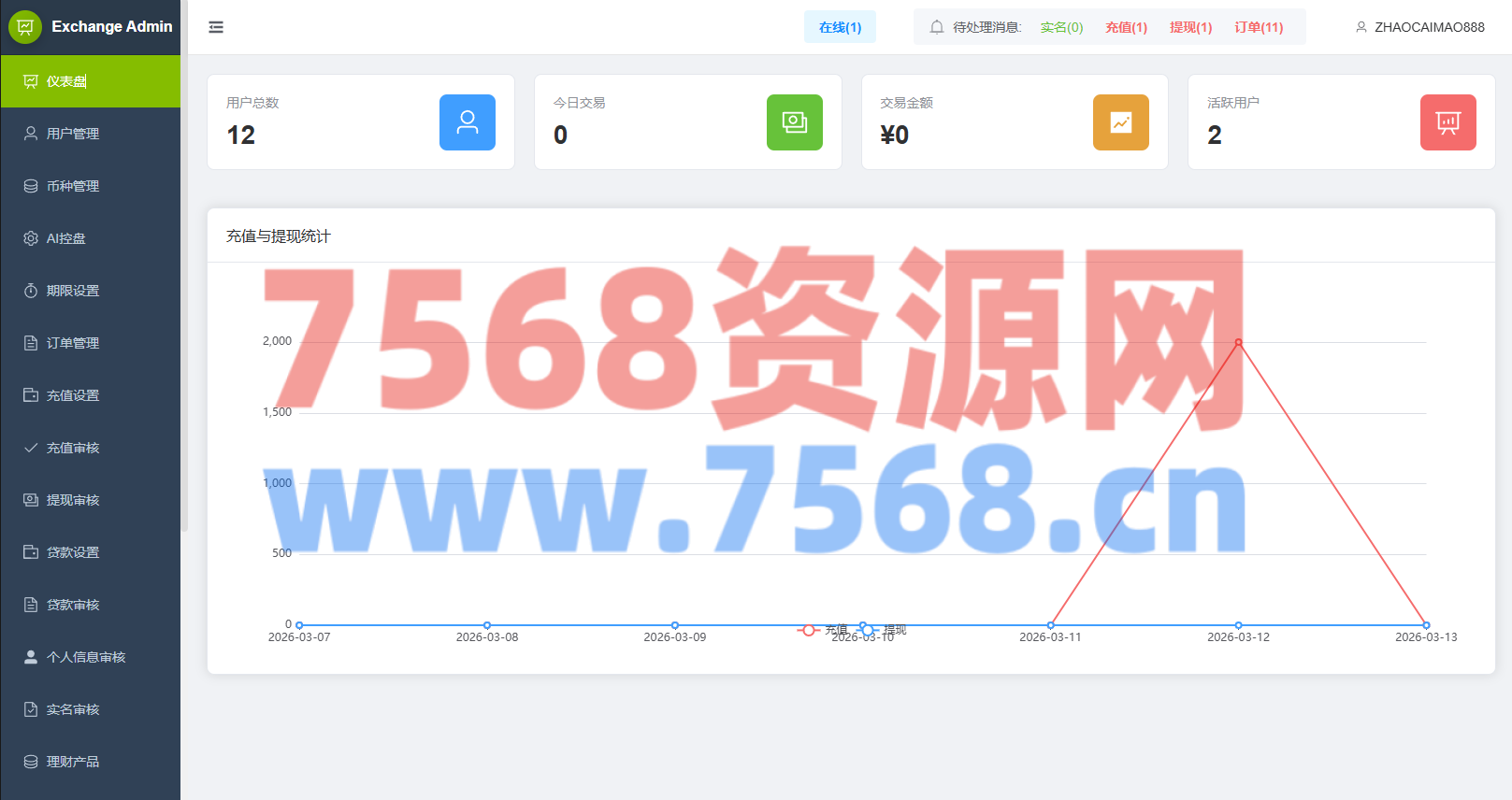Toggle the 充值 series in chart legend
This screenshot has width=1512, height=800.
[823, 630]
